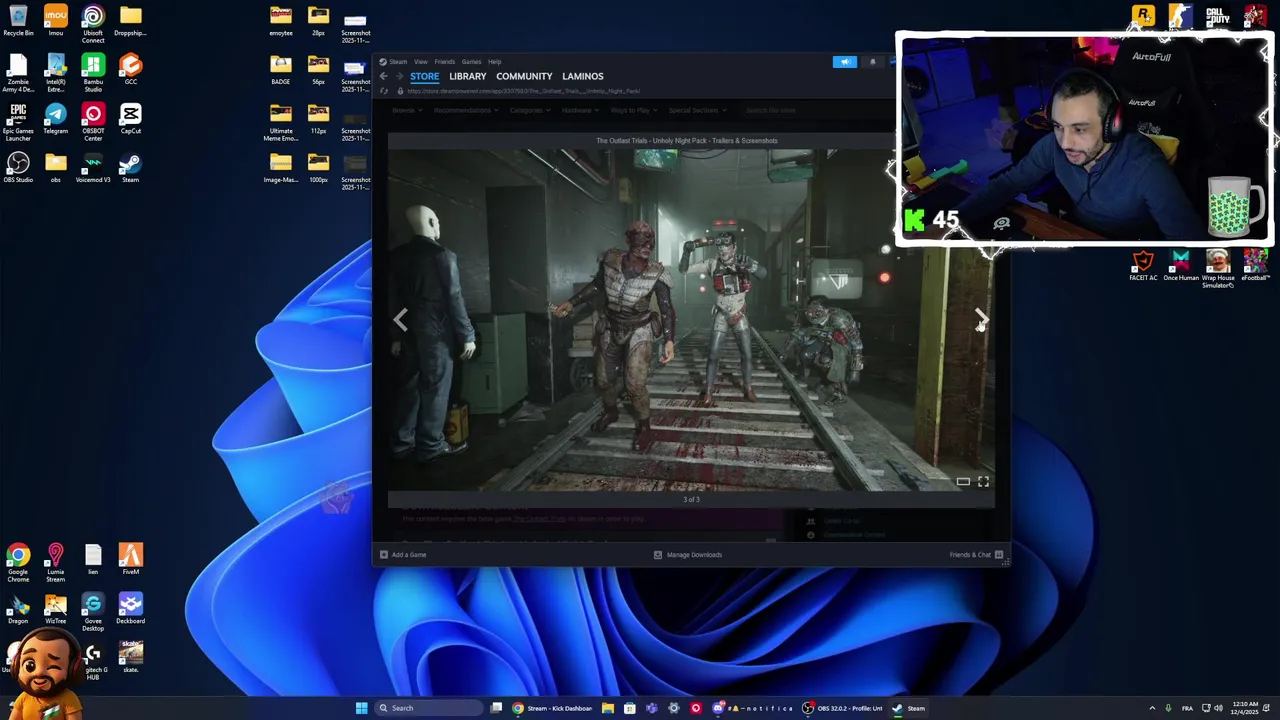Image resolution: width=1280 pixels, height=720 pixels.
Task: Open the Steam LIBRARY tab
Action: (x=467, y=76)
